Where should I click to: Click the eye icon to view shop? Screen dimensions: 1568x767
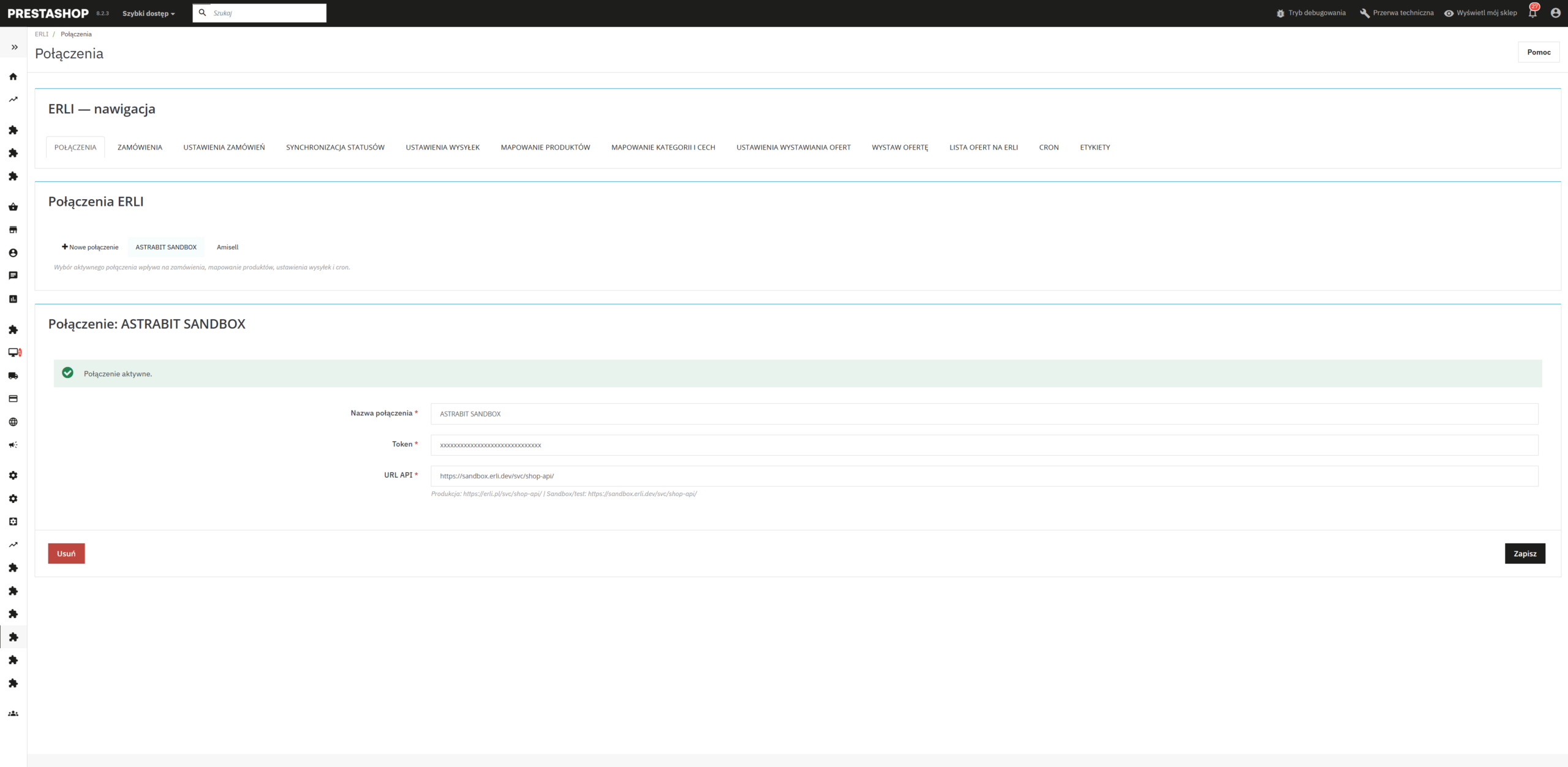pyautogui.click(x=1449, y=13)
